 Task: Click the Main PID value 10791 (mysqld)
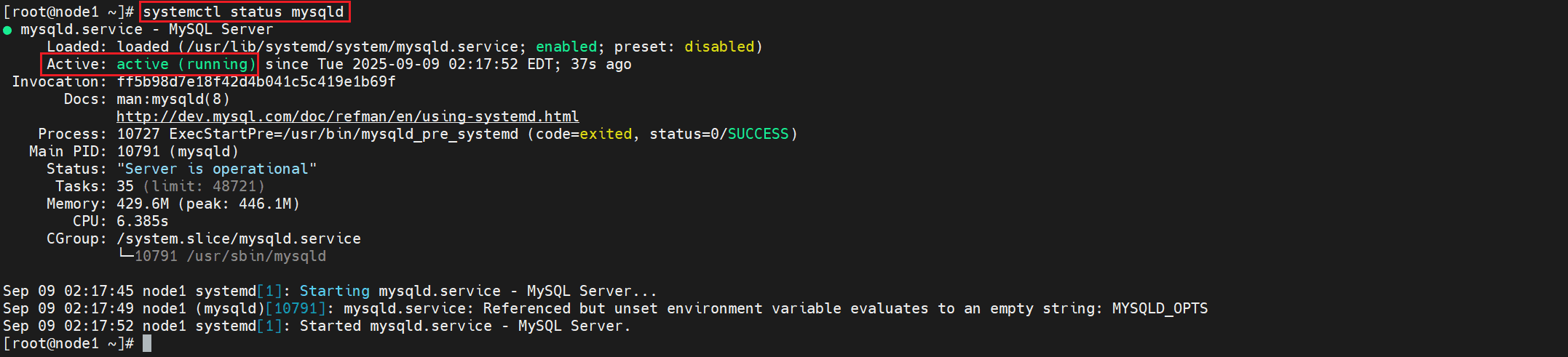(x=178, y=151)
